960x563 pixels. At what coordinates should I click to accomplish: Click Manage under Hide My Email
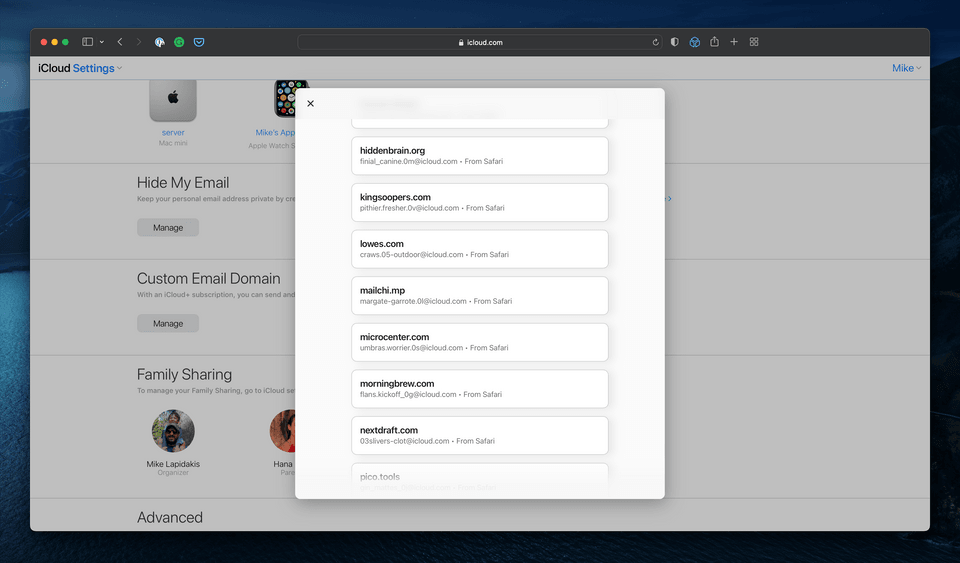[x=168, y=227]
